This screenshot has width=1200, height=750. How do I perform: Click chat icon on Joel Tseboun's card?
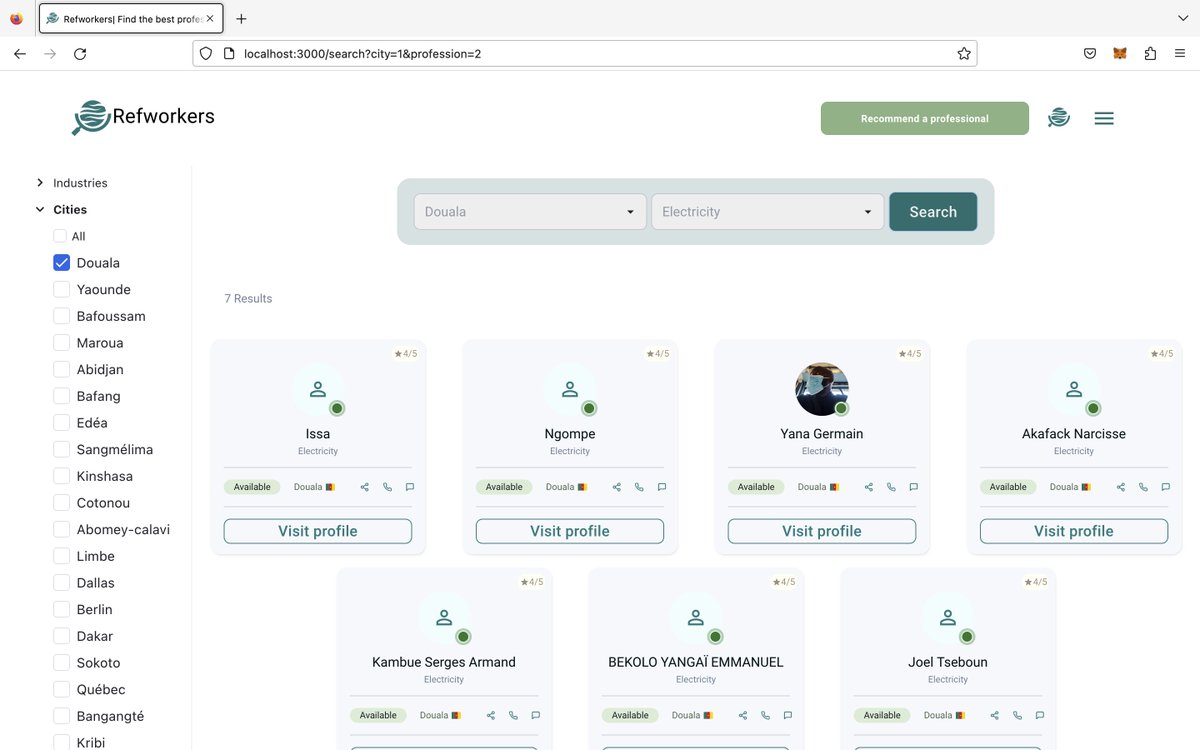point(1040,715)
